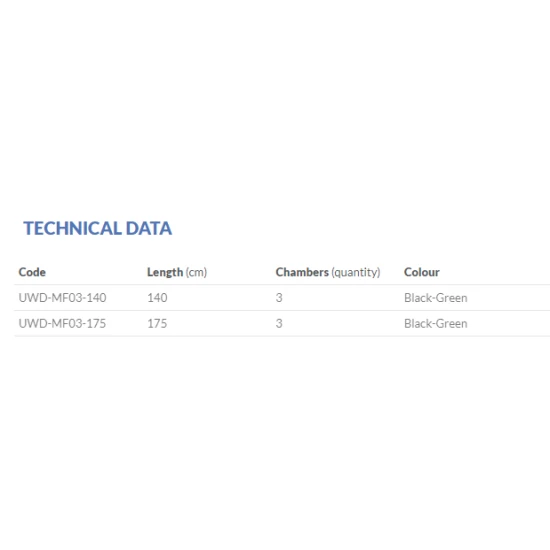Click the (cm) unit label
The image size is (550, 550).
click(x=196, y=272)
